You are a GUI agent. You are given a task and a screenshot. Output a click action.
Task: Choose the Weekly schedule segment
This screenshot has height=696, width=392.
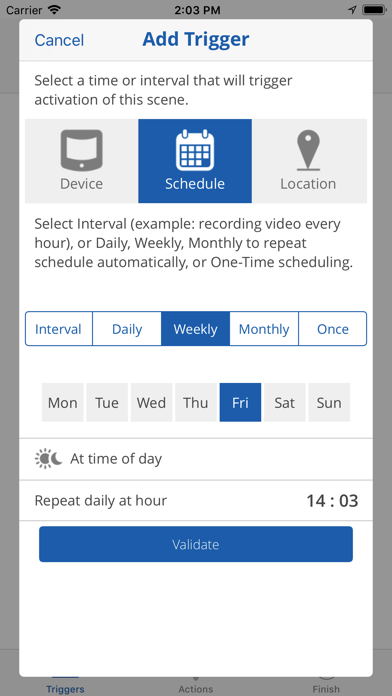pos(195,329)
